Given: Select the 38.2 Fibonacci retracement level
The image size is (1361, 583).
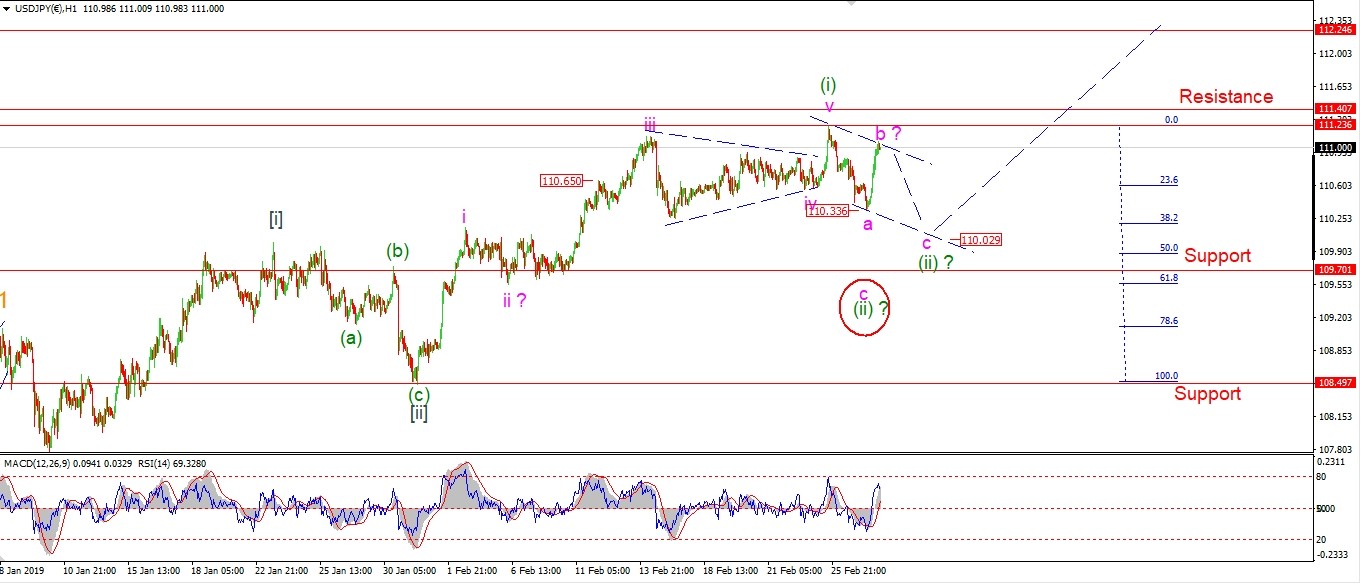Looking at the screenshot, I should point(1168,217).
